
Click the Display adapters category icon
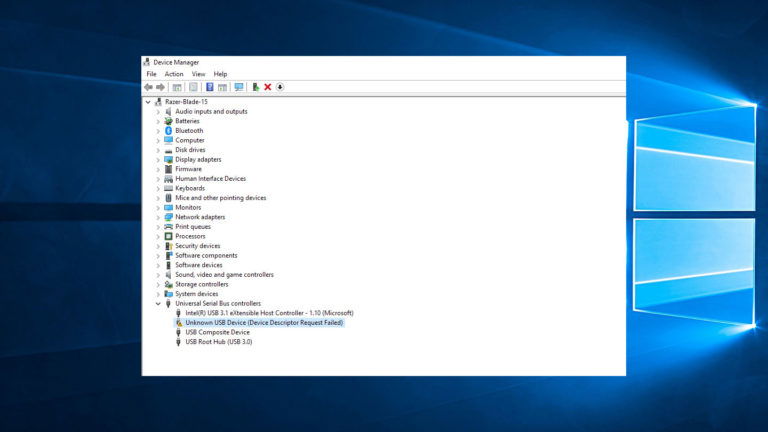[x=168, y=159]
